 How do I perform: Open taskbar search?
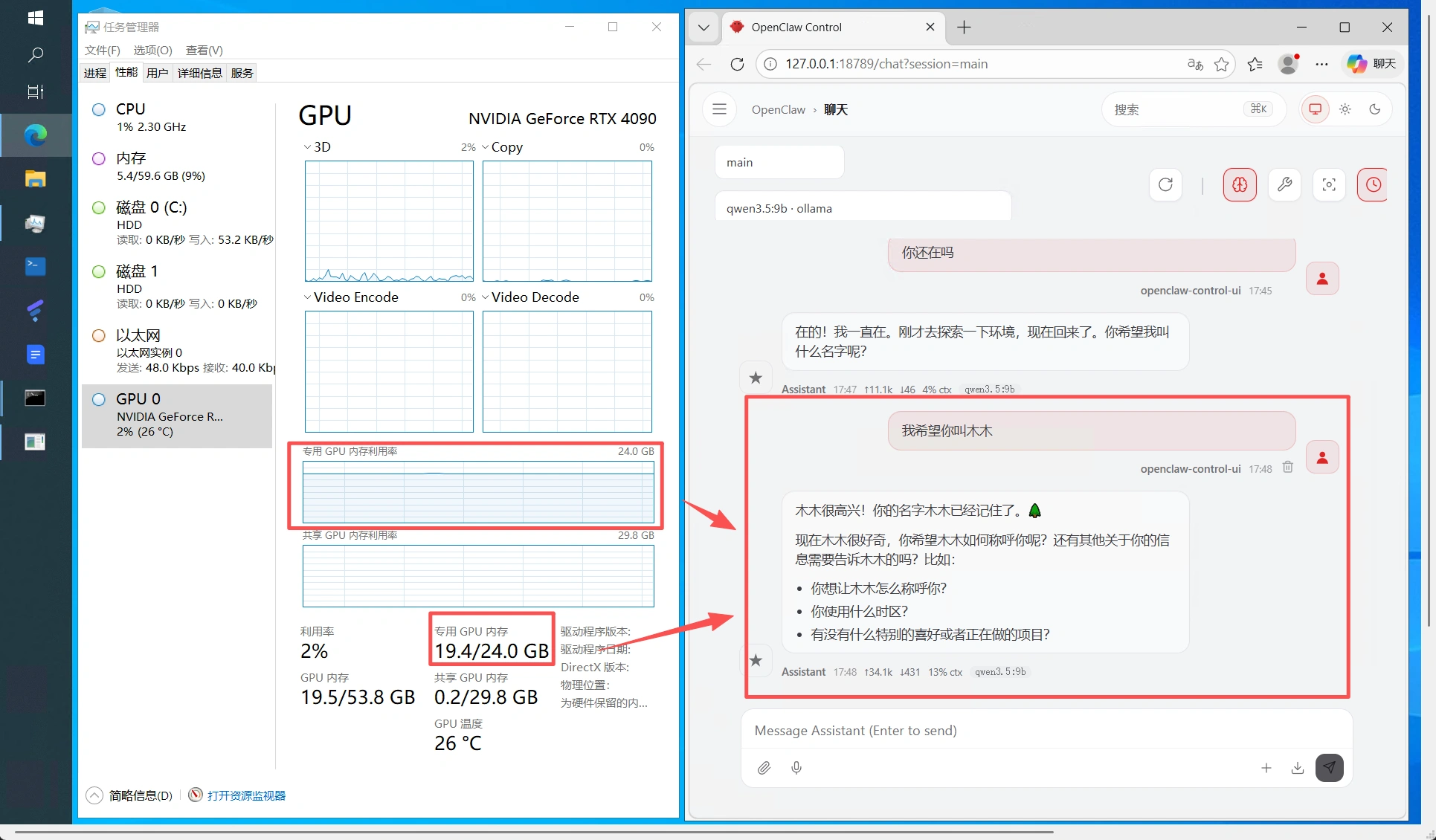click(x=35, y=54)
